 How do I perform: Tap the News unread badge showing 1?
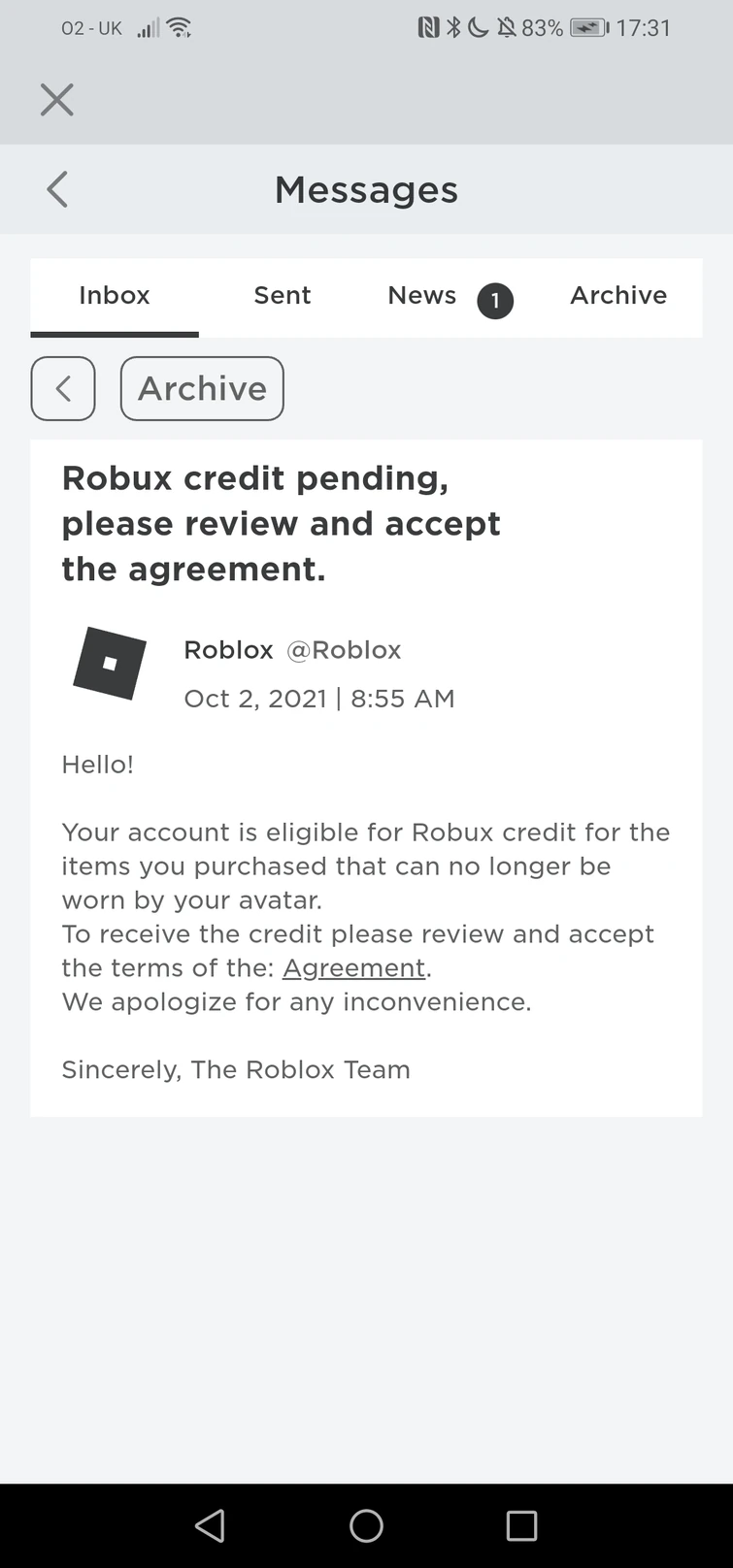coord(494,301)
